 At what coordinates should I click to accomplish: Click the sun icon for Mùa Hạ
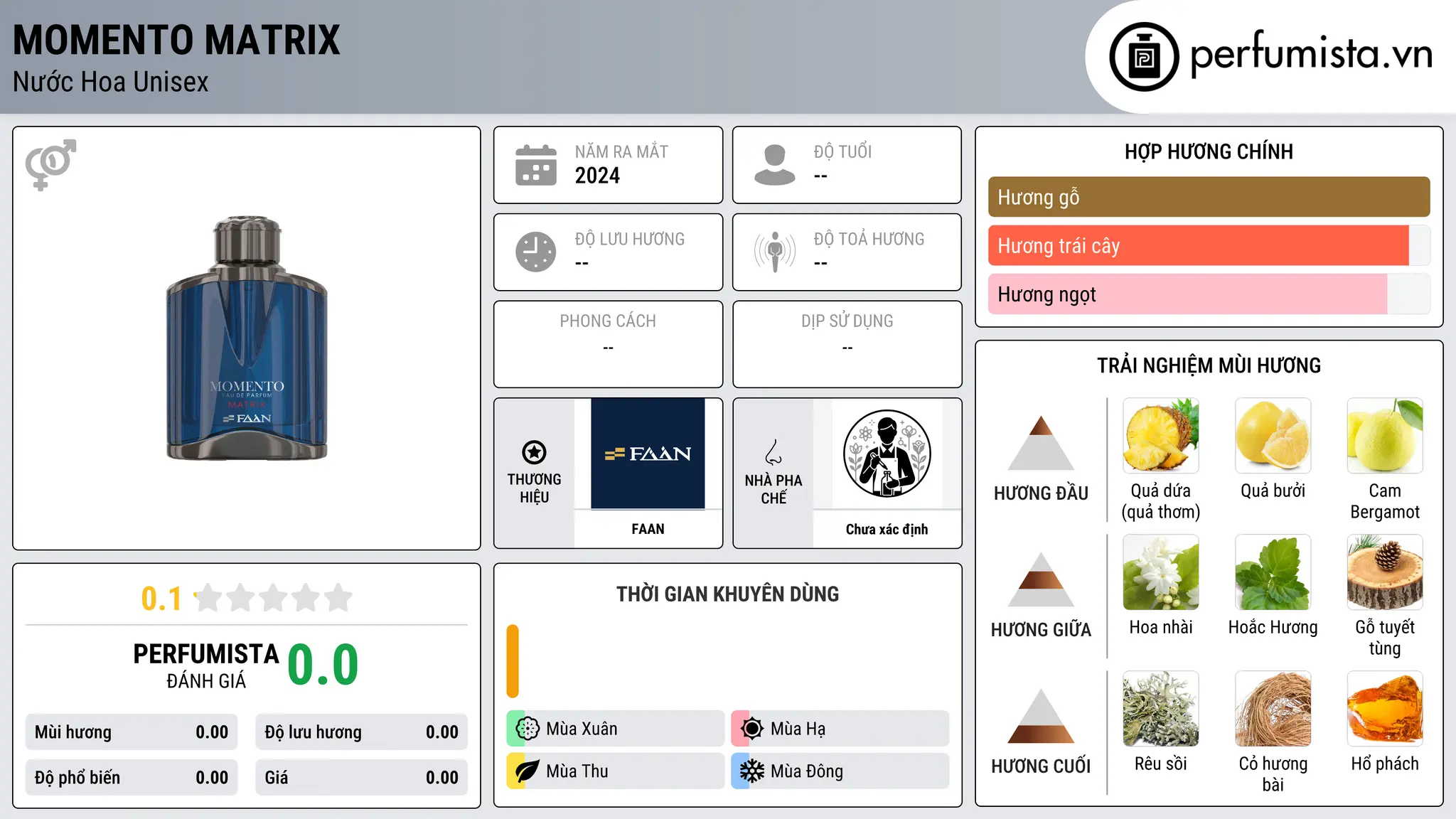point(751,729)
